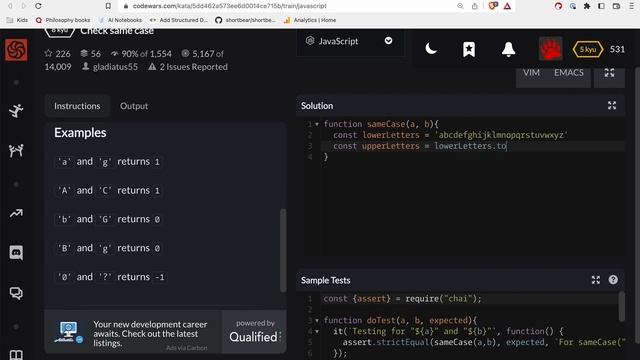Click the browser reload button
Viewport: 640px width, 360px height.
click(x=38, y=6)
